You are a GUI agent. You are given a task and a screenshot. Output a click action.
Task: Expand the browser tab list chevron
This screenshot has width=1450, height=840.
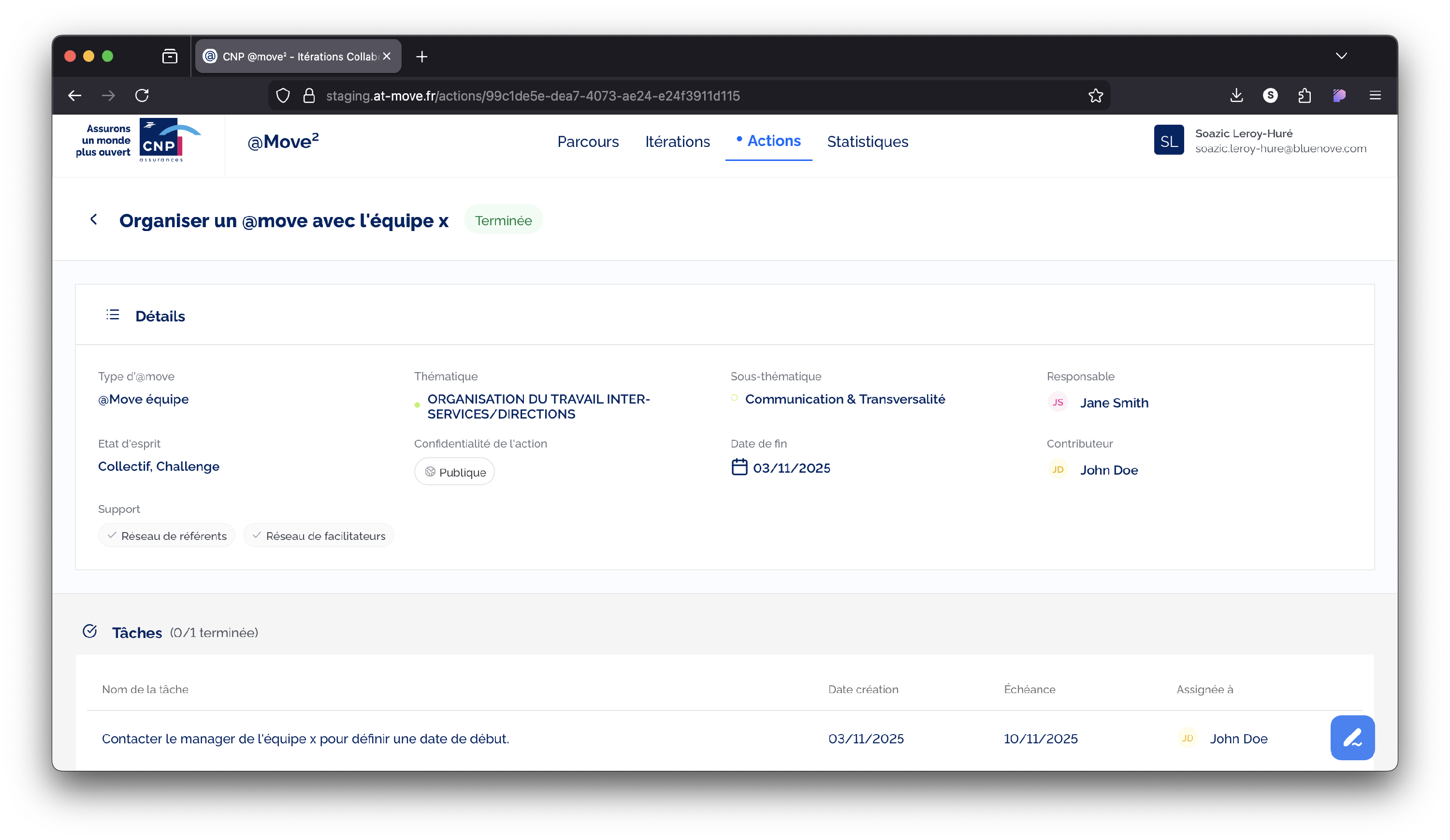click(1341, 56)
